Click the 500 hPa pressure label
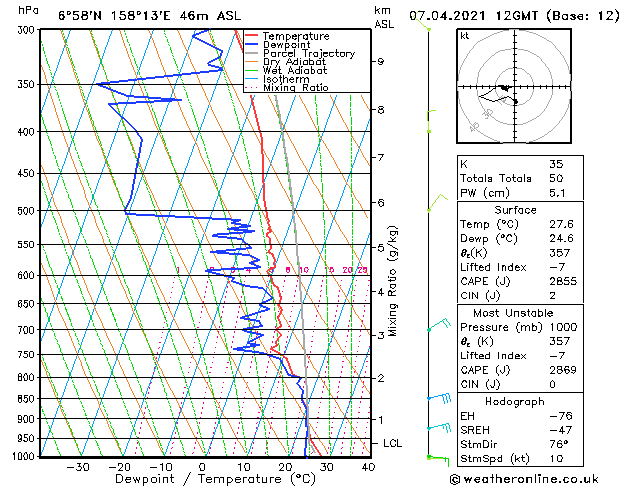Viewport: 629px width, 486px height. tap(26, 211)
